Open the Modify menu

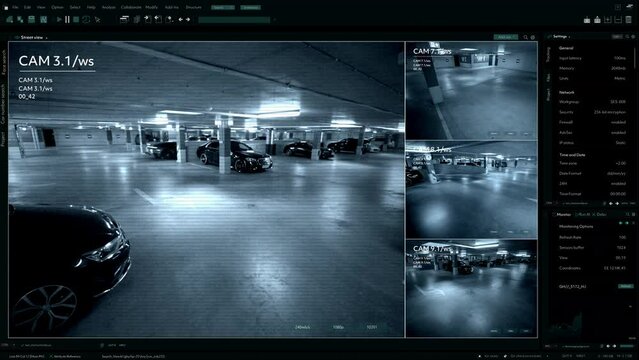coord(152,7)
